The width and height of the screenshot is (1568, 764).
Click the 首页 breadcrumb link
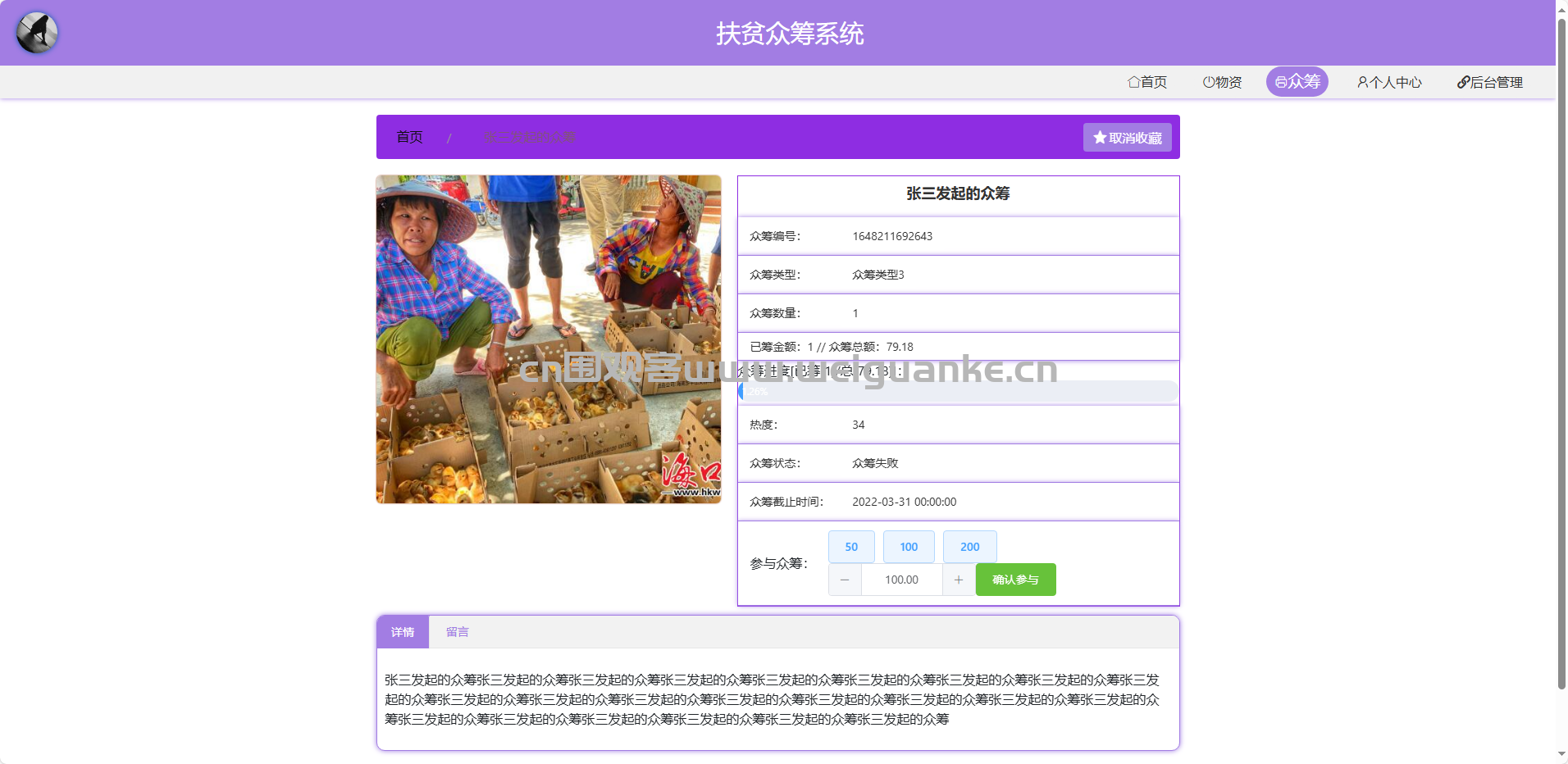point(409,137)
